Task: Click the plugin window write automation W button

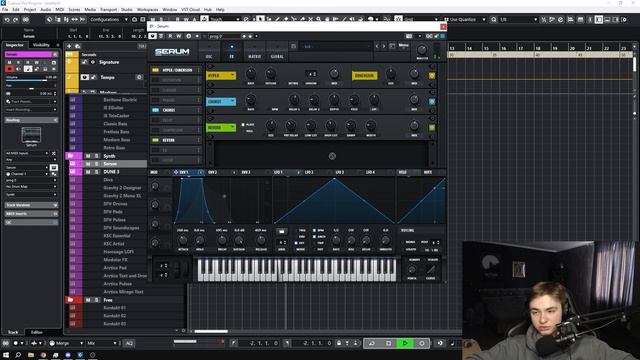Action: [x=178, y=36]
